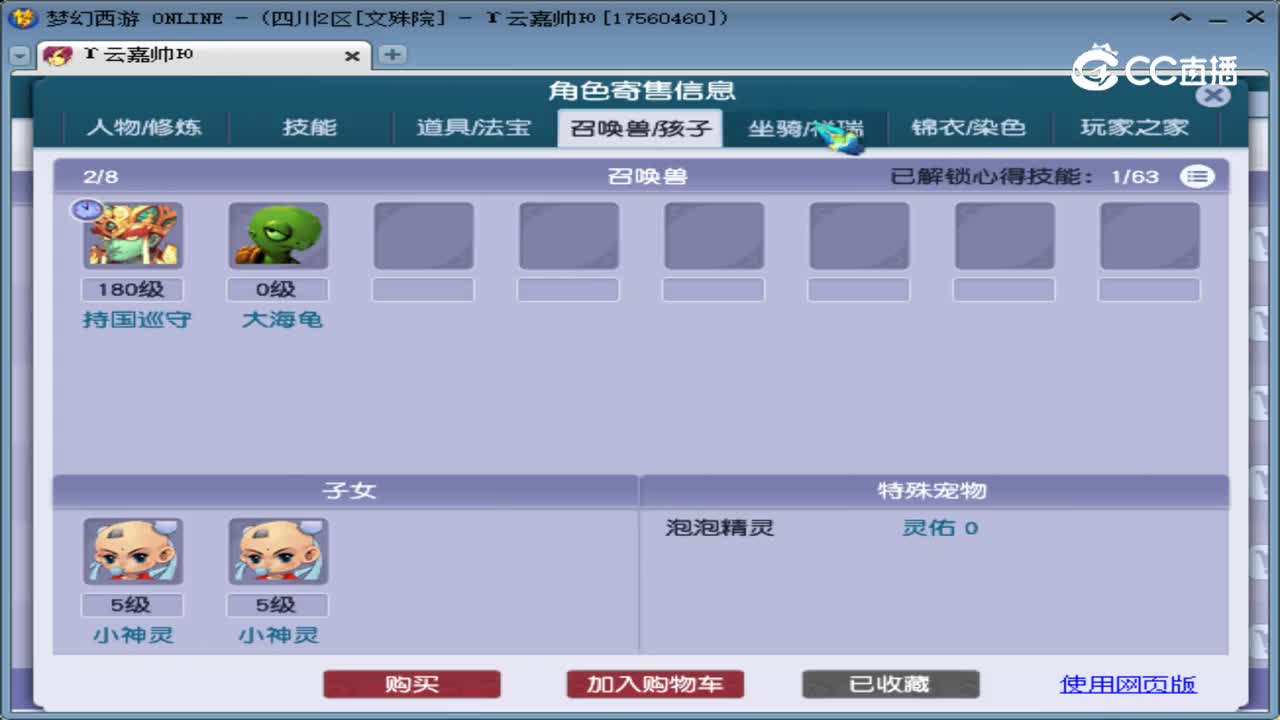Click the last empty summon slot

coord(1150,236)
